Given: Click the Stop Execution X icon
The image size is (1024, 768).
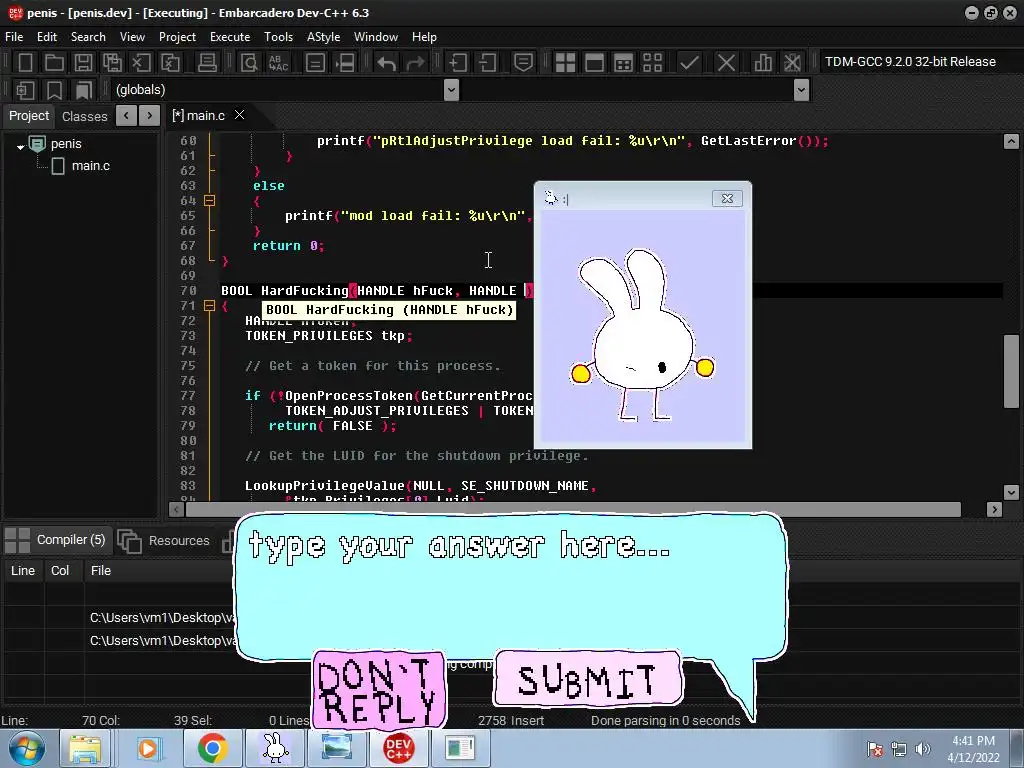Looking at the screenshot, I should click(726, 63).
